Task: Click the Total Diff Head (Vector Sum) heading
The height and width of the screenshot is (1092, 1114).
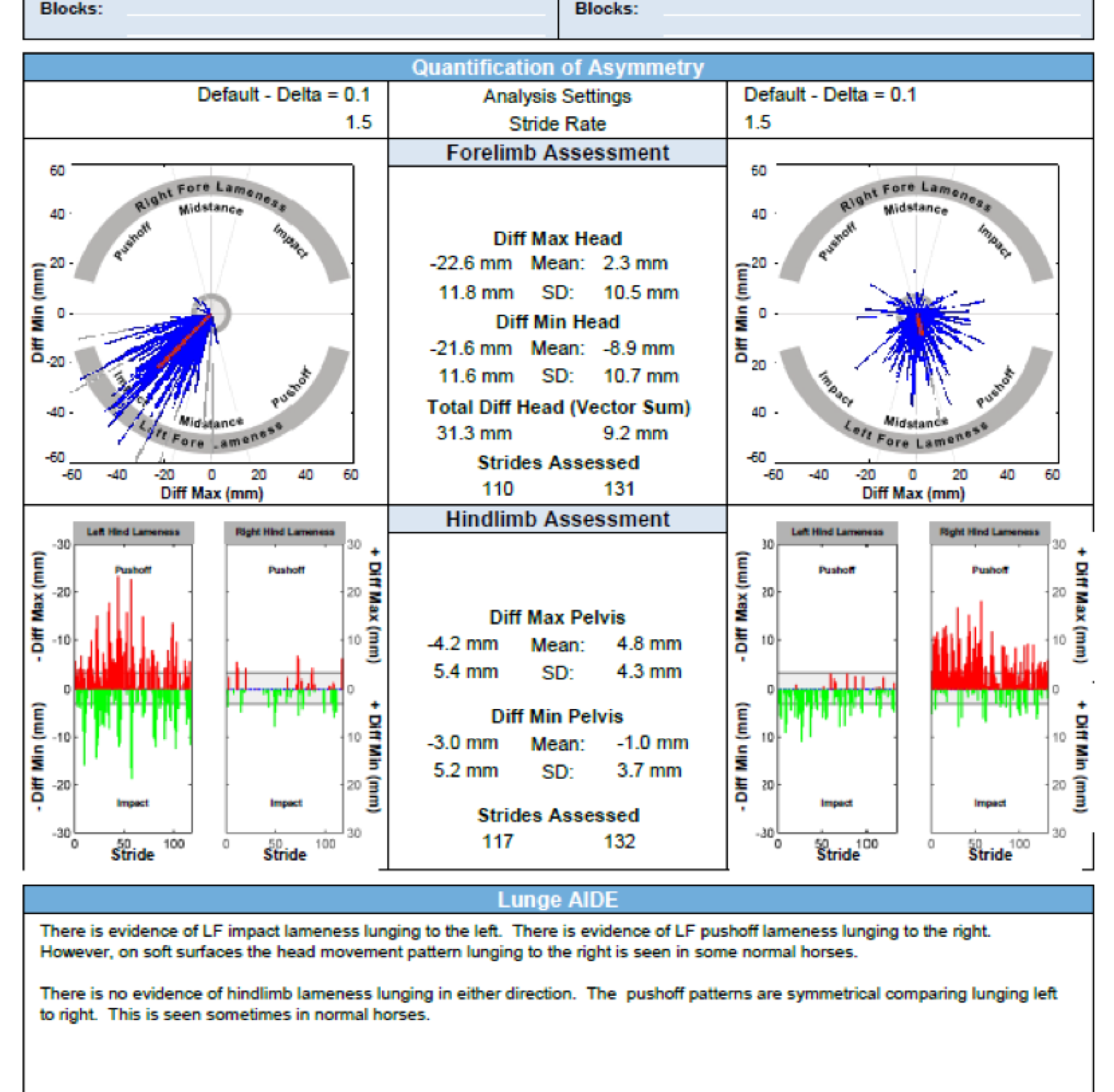Action: coord(557,407)
